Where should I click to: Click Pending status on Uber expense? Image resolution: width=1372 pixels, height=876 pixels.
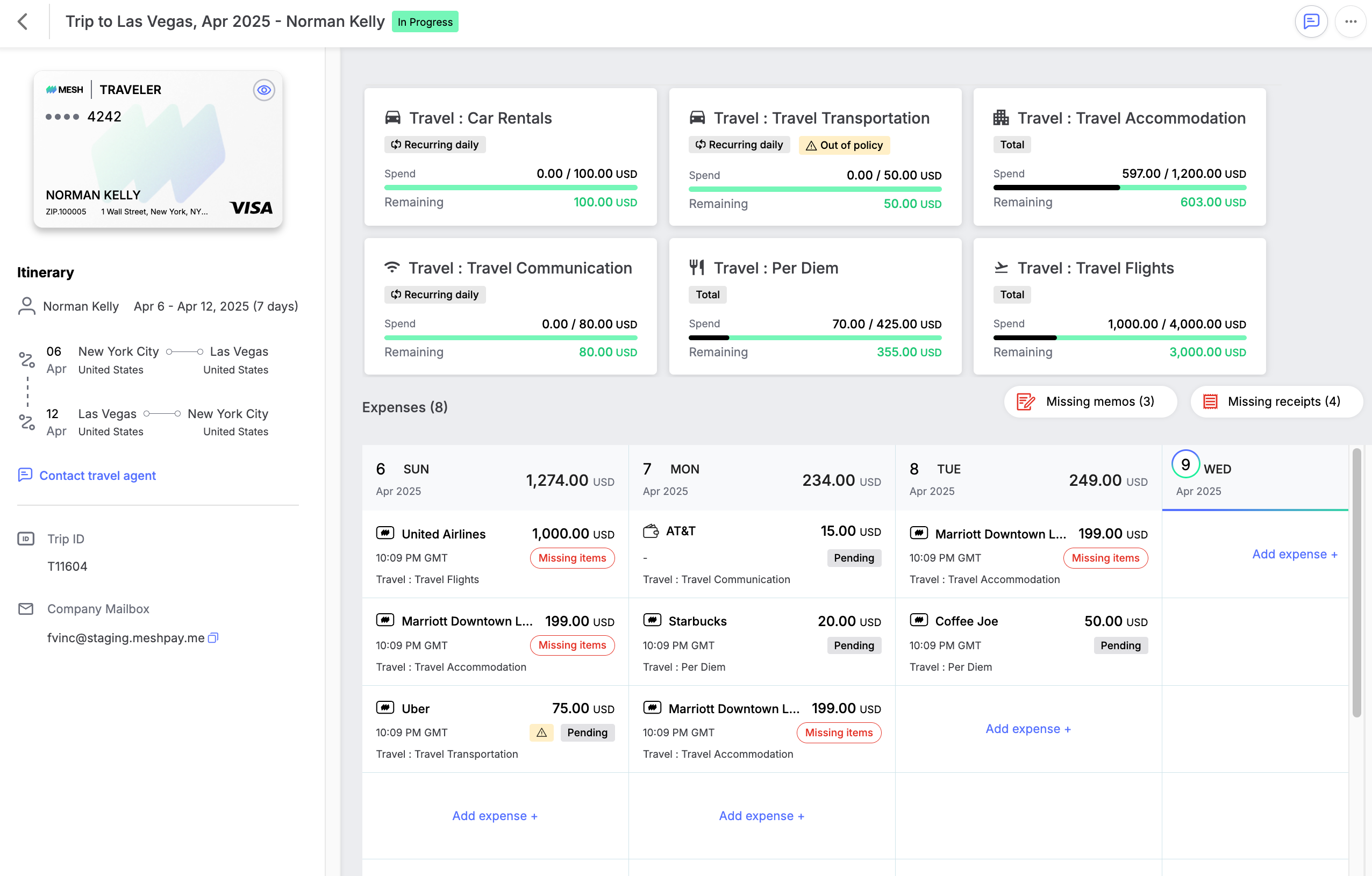coord(587,733)
